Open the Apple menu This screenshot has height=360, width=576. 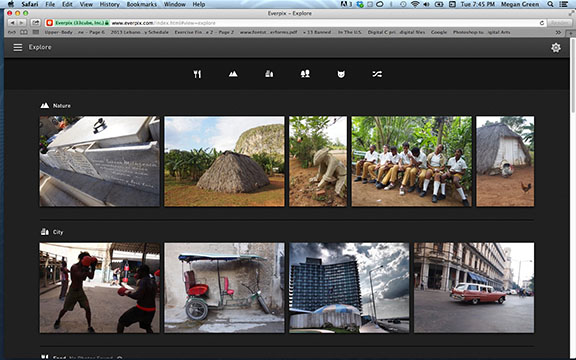[11, 4]
